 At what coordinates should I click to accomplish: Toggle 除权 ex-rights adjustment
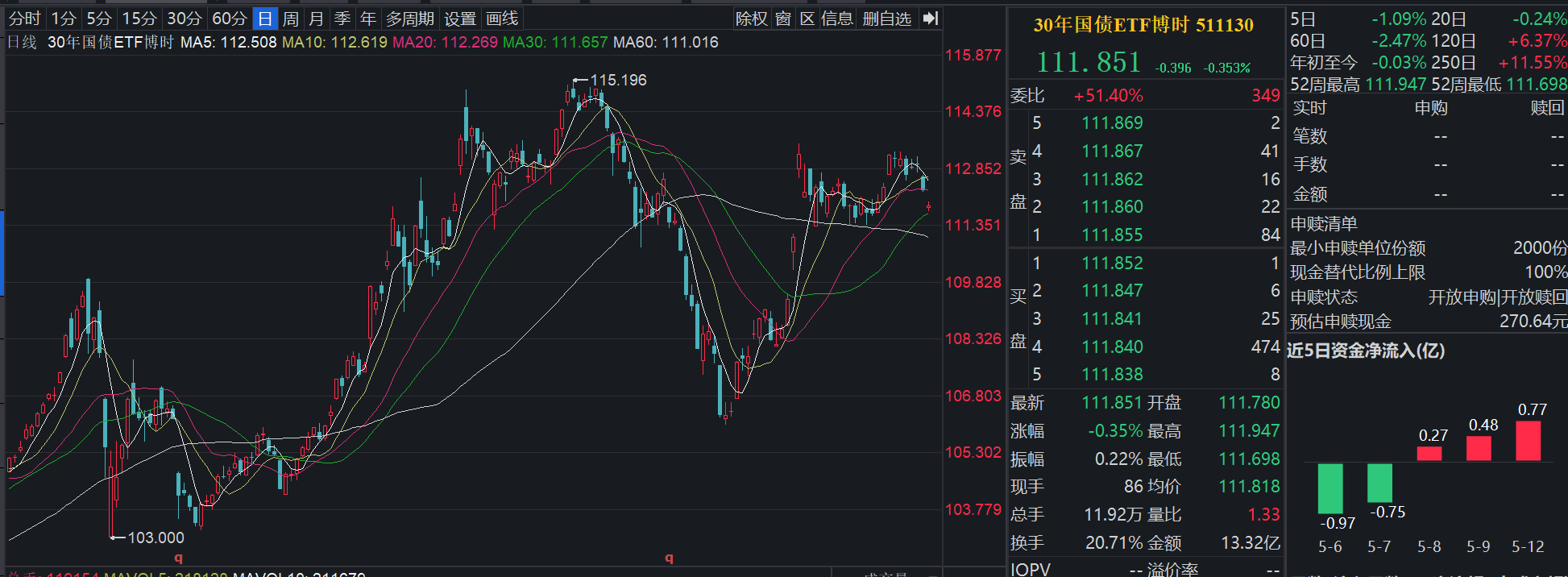pos(751,19)
